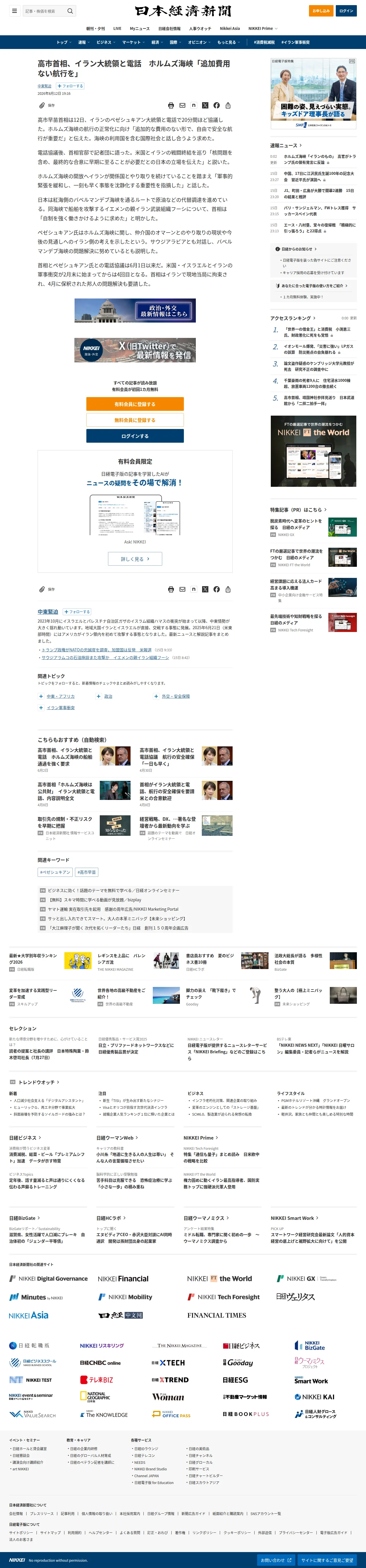
Task: Click サイトに関するご意見ご要望 in the footer
Action: click(327, 1560)
